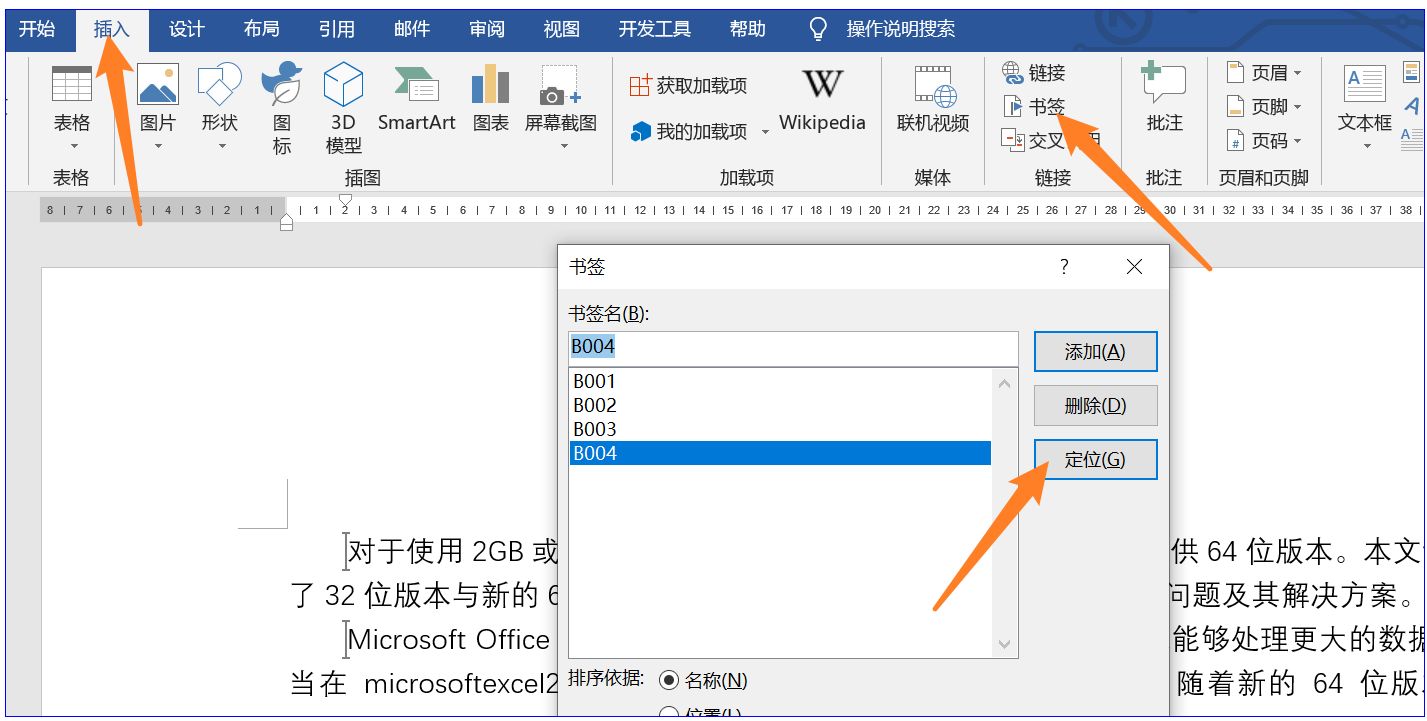
Task: Insert an icon using 图标
Action: (282, 84)
